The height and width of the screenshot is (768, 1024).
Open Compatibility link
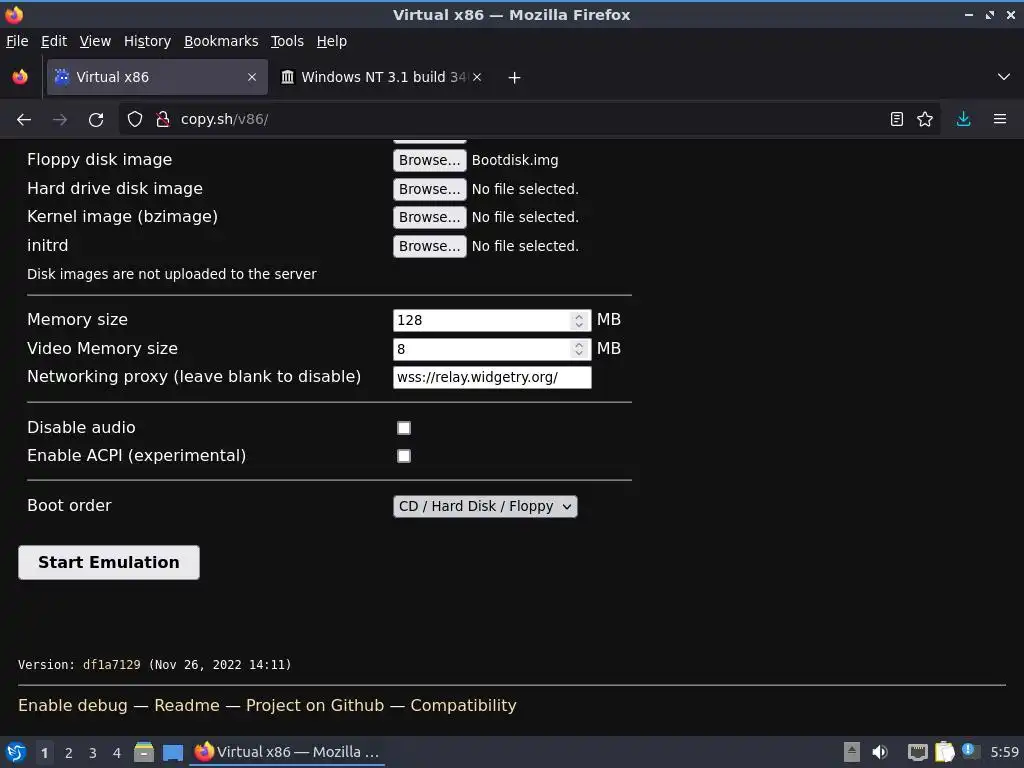tap(463, 705)
